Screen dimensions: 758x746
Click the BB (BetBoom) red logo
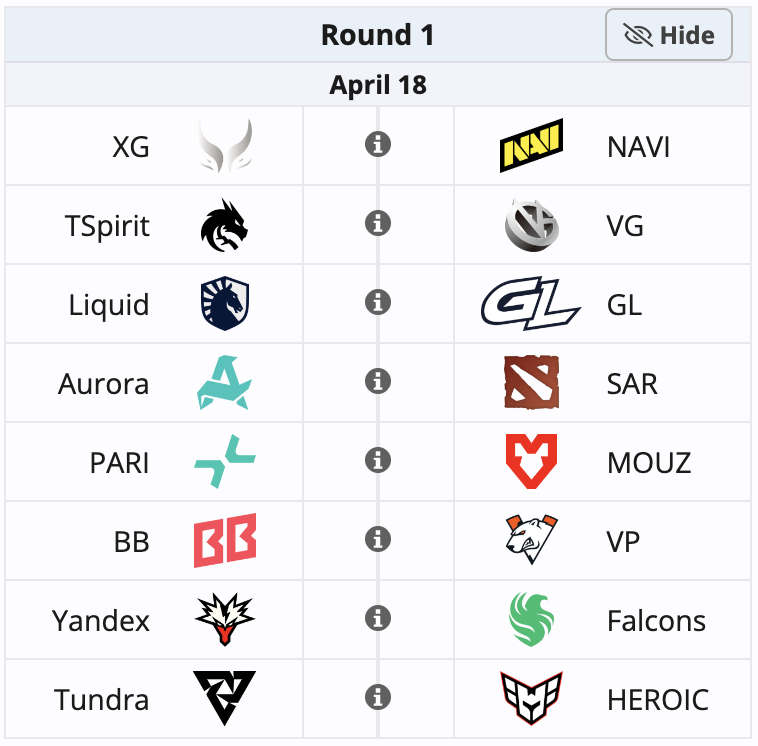pos(225,541)
